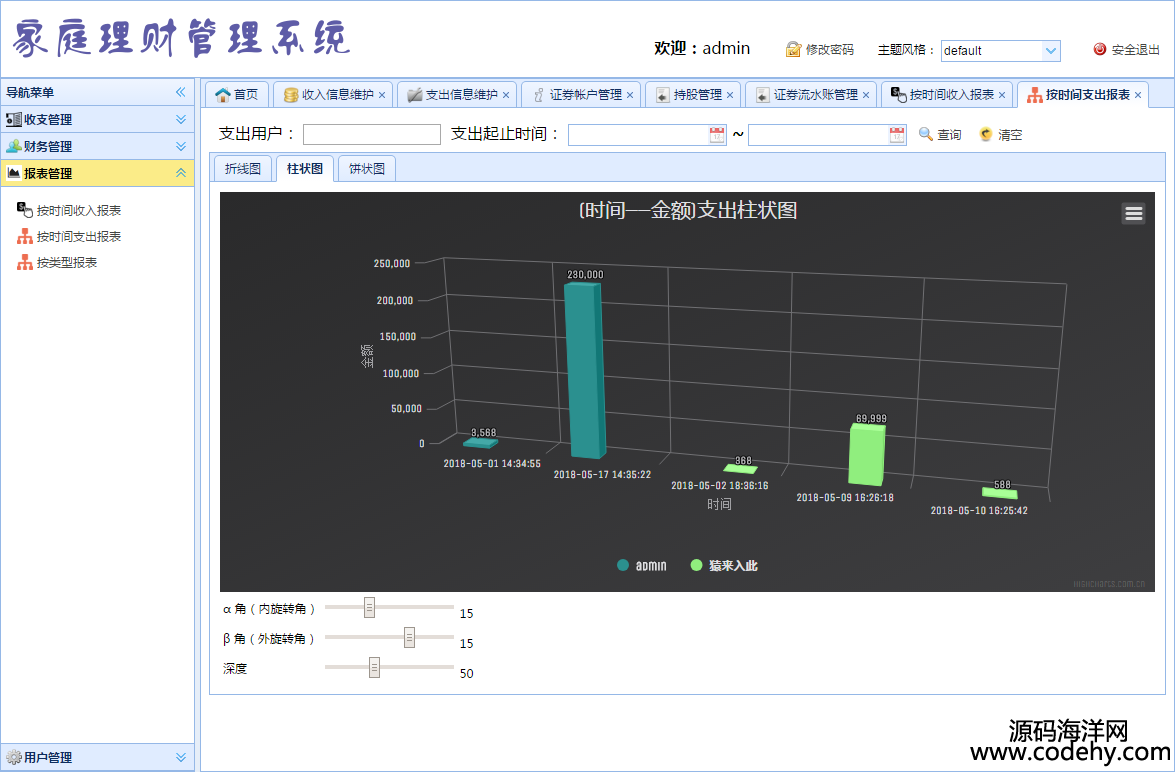Expand the 用户管理 accordion section
Image resolution: width=1175 pixels, height=772 pixels.
[x=97, y=757]
